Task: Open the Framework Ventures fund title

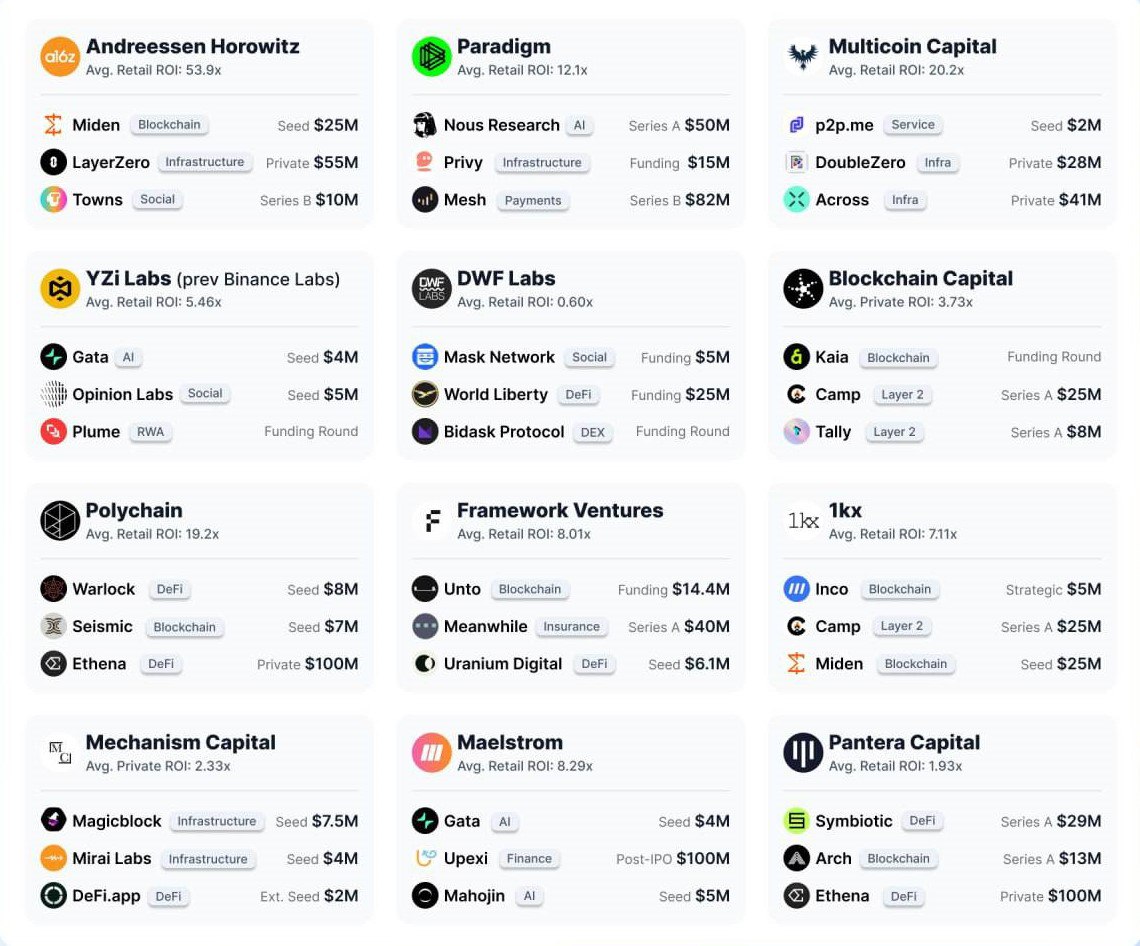Action: (560, 510)
